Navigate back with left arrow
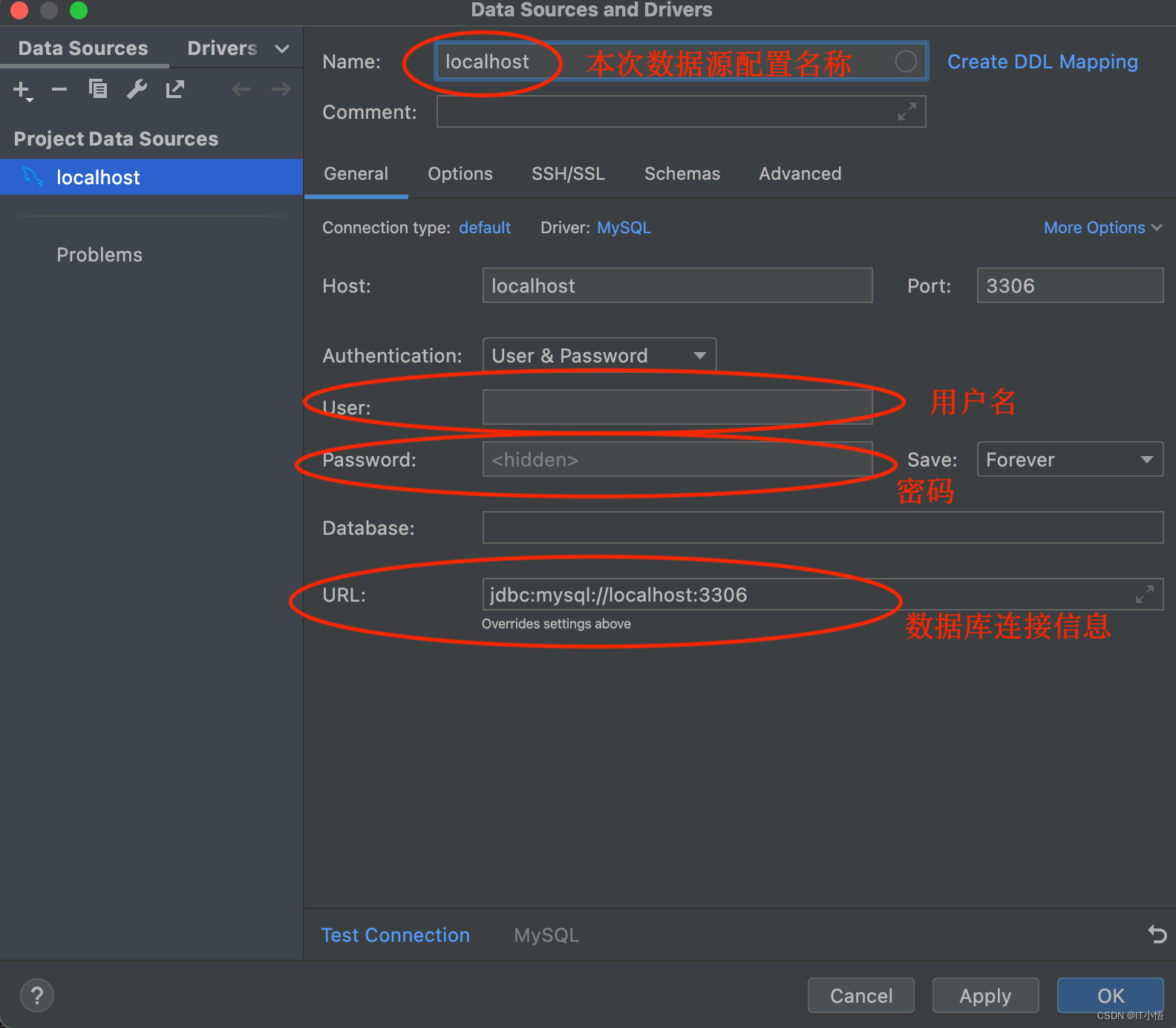 click(x=241, y=89)
